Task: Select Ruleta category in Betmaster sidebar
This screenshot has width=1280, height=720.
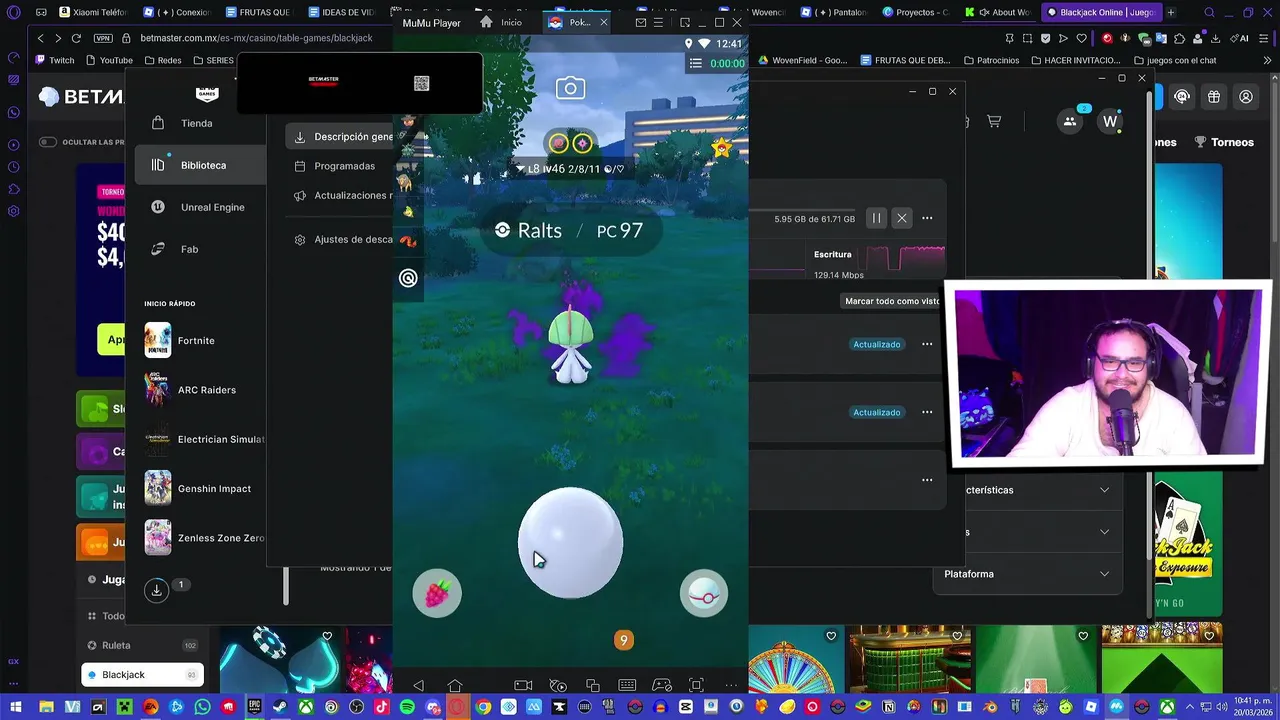Action: [x=142, y=645]
